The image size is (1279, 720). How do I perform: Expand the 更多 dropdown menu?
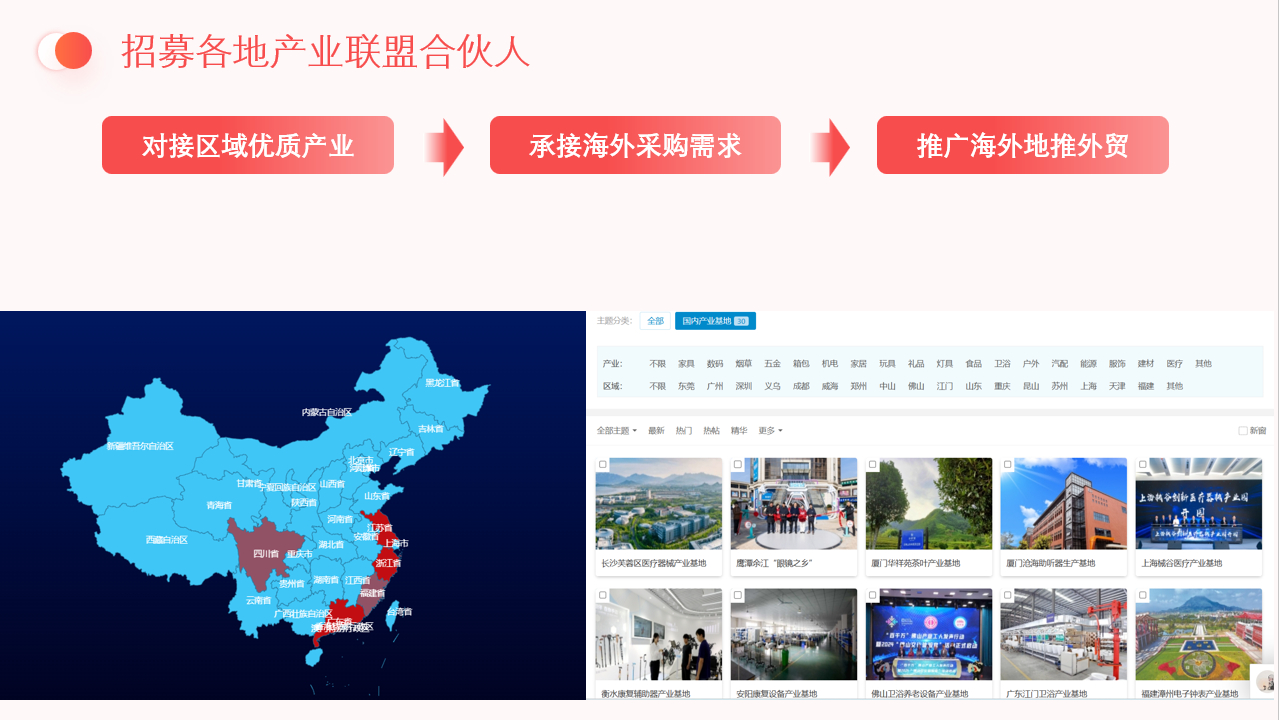click(x=770, y=431)
